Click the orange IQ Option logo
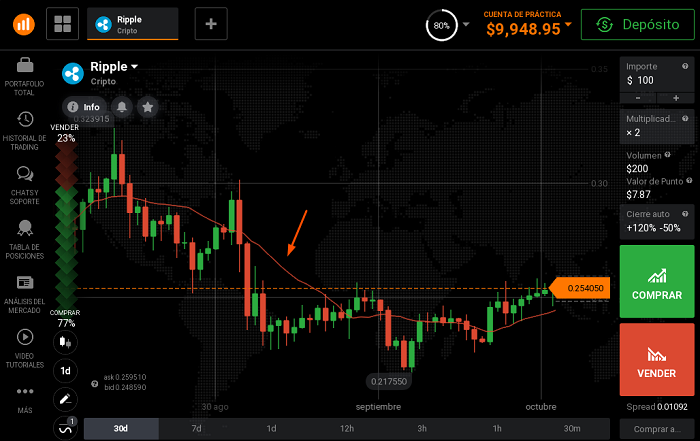 24,24
